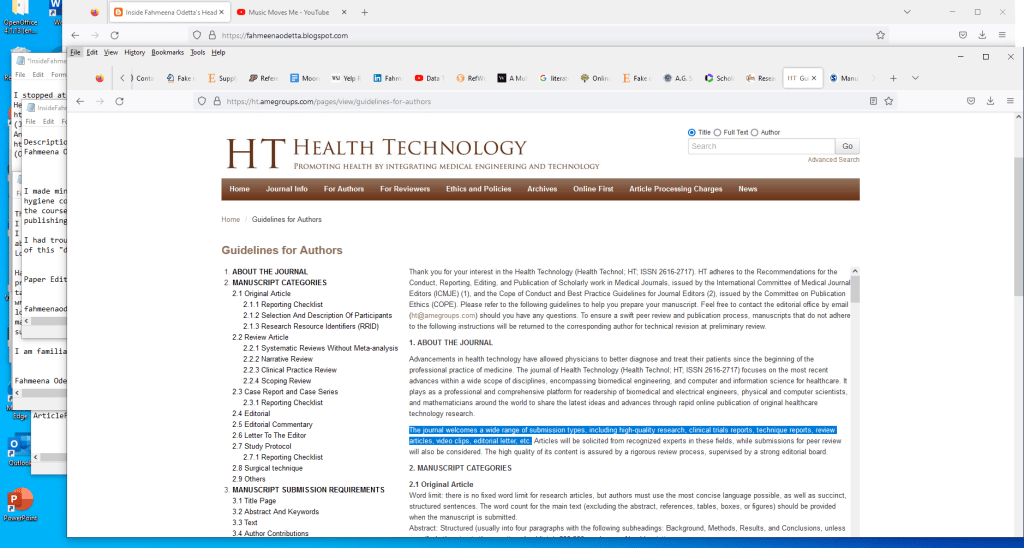This screenshot has width=1024, height=548.
Task: Select the Title search radio button
Action: (x=692, y=133)
